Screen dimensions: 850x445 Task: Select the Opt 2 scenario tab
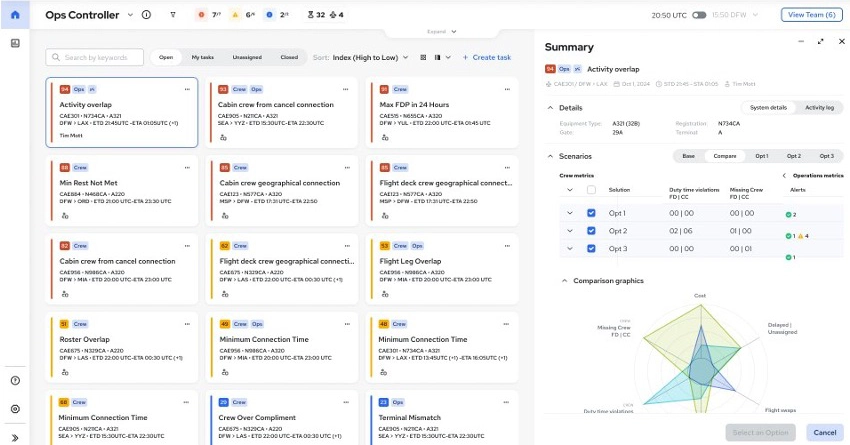794,156
